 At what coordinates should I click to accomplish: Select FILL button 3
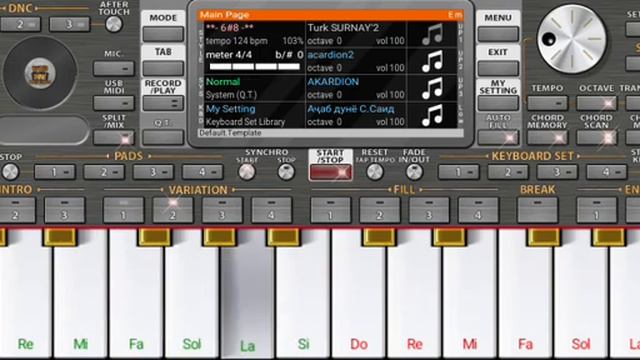click(x=429, y=210)
